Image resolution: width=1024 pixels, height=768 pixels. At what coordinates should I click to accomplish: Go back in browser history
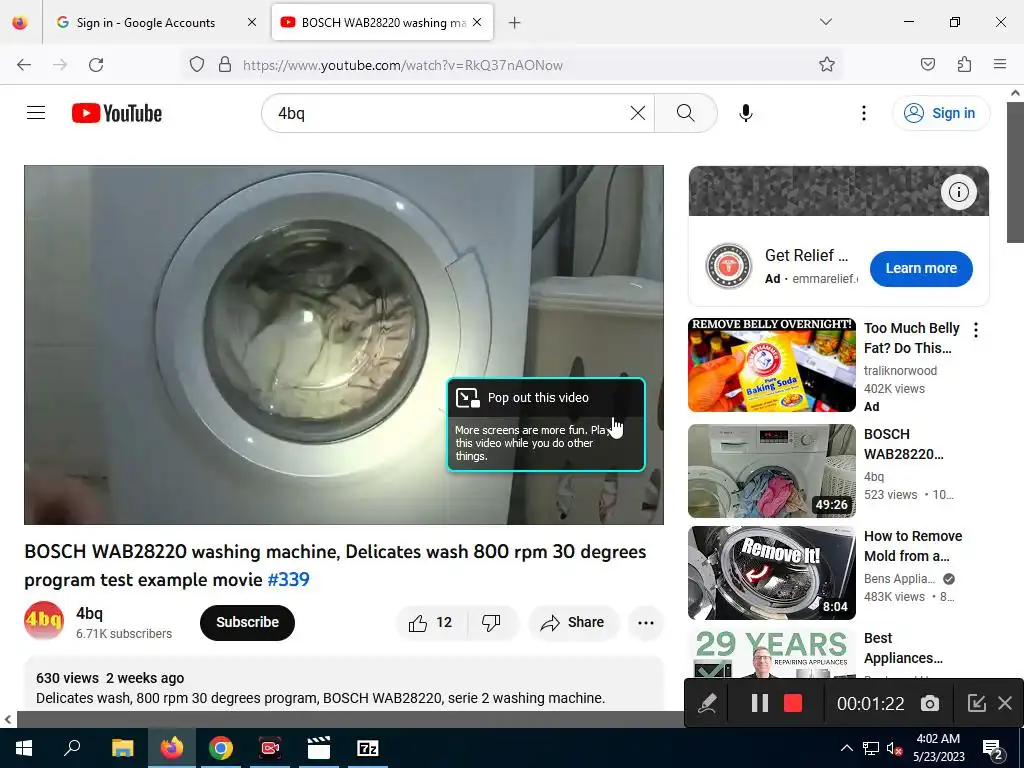tap(24, 65)
